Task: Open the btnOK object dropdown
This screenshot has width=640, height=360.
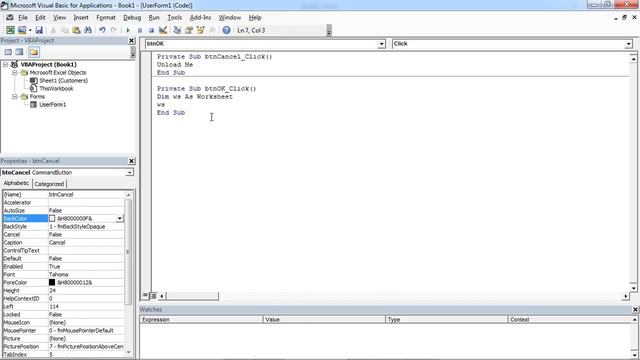Action: coord(381,44)
